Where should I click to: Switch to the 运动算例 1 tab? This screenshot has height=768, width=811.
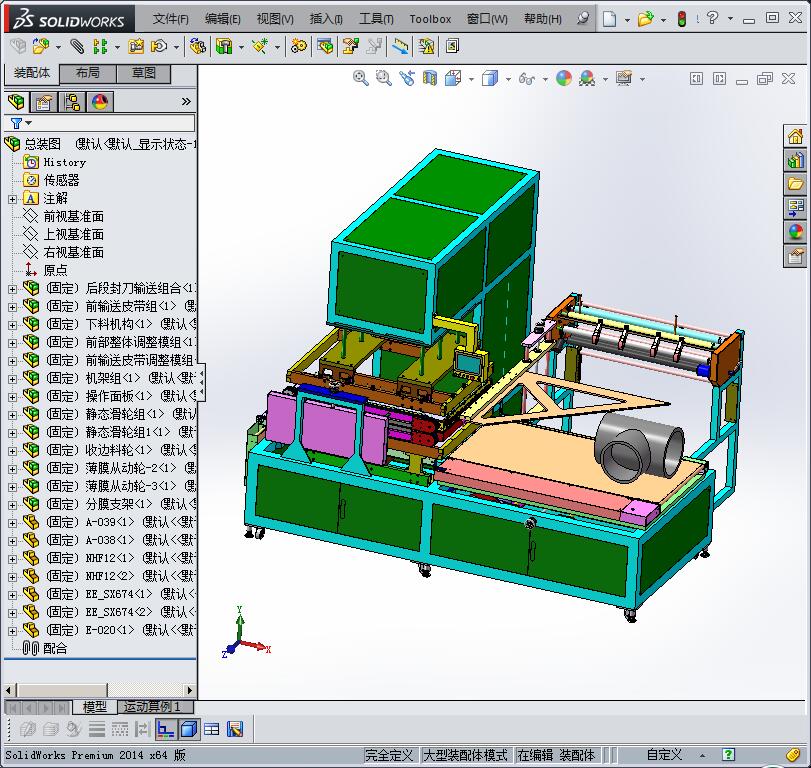pyautogui.click(x=152, y=707)
